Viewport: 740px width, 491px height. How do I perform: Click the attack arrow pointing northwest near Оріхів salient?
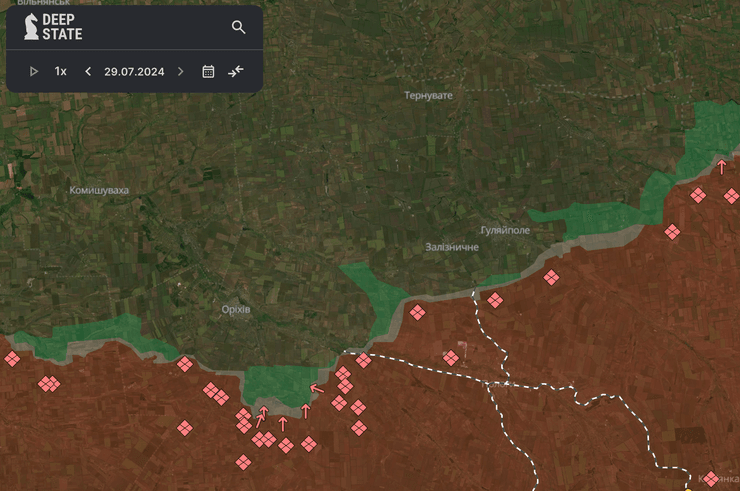[x=317, y=389]
